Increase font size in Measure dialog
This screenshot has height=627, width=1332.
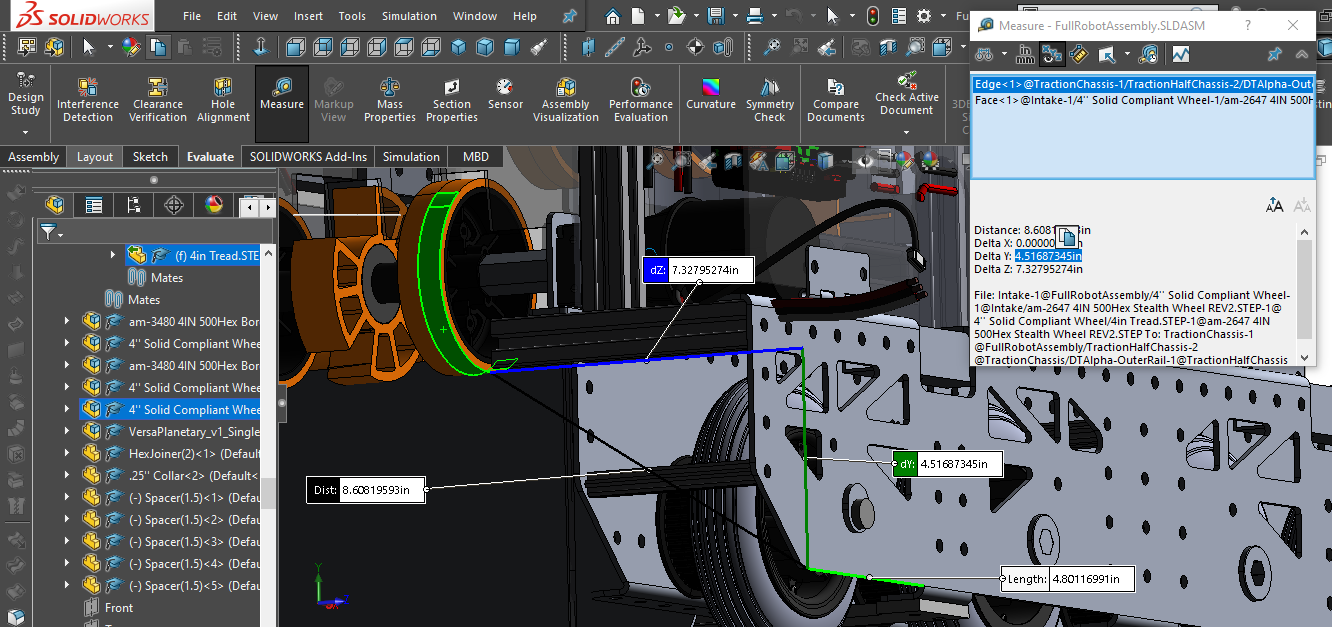pyautogui.click(x=1274, y=206)
